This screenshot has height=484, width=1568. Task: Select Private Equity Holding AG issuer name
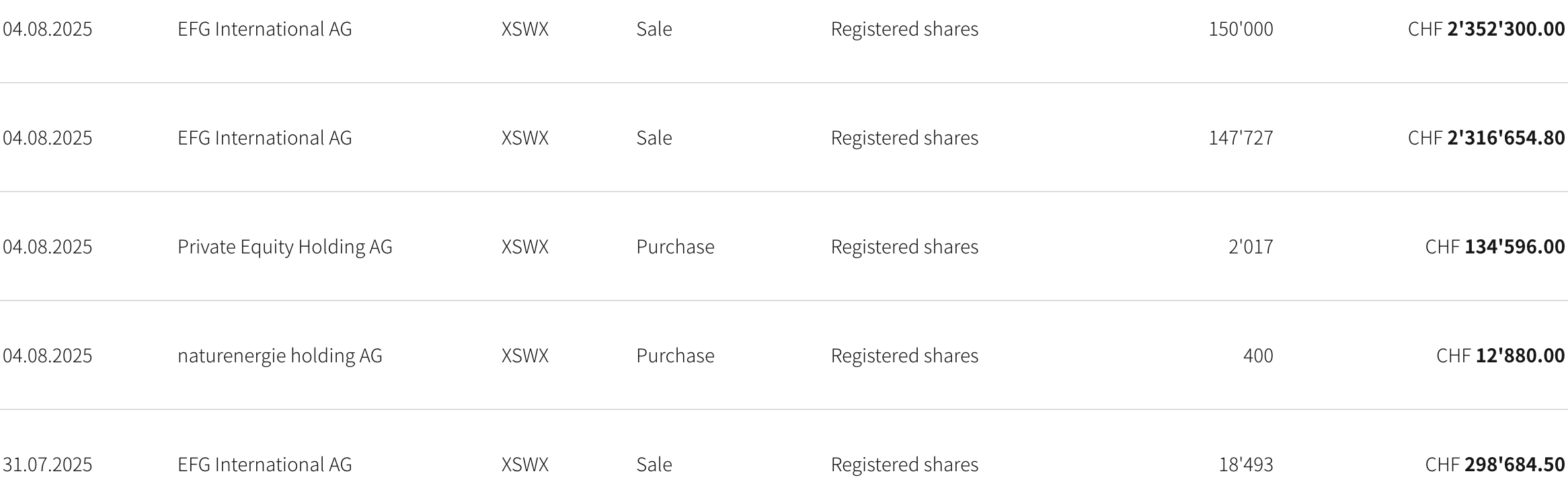pos(284,247)
